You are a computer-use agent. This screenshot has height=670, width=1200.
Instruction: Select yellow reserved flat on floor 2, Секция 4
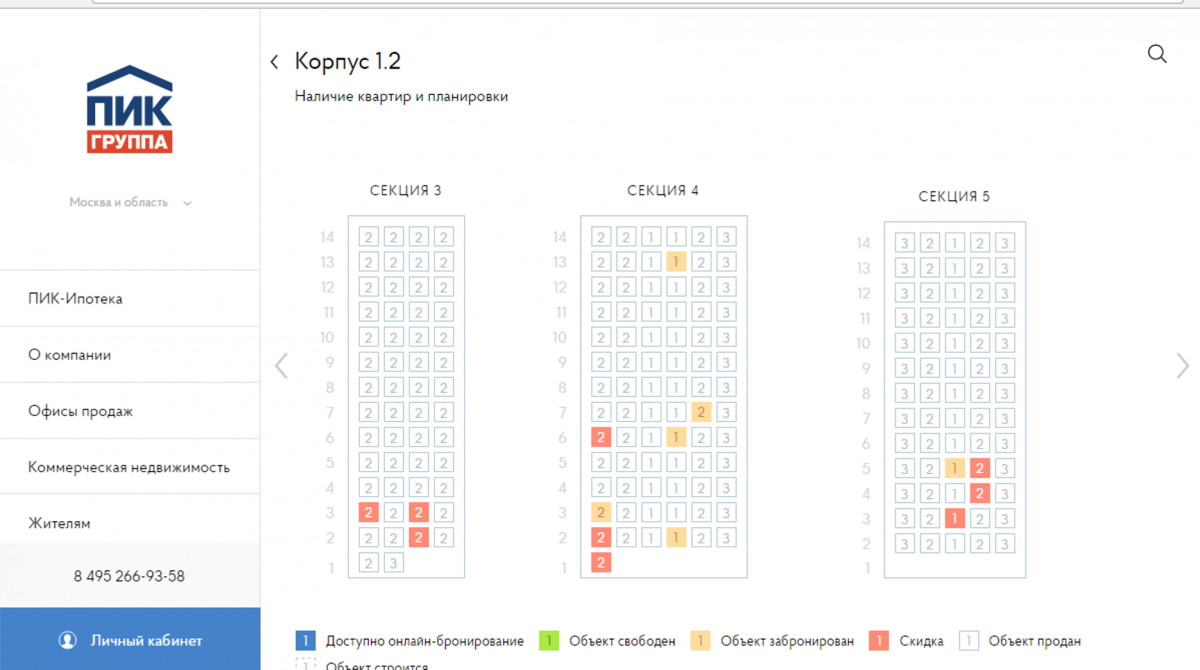pyautogui.click(x=676, y=538)
